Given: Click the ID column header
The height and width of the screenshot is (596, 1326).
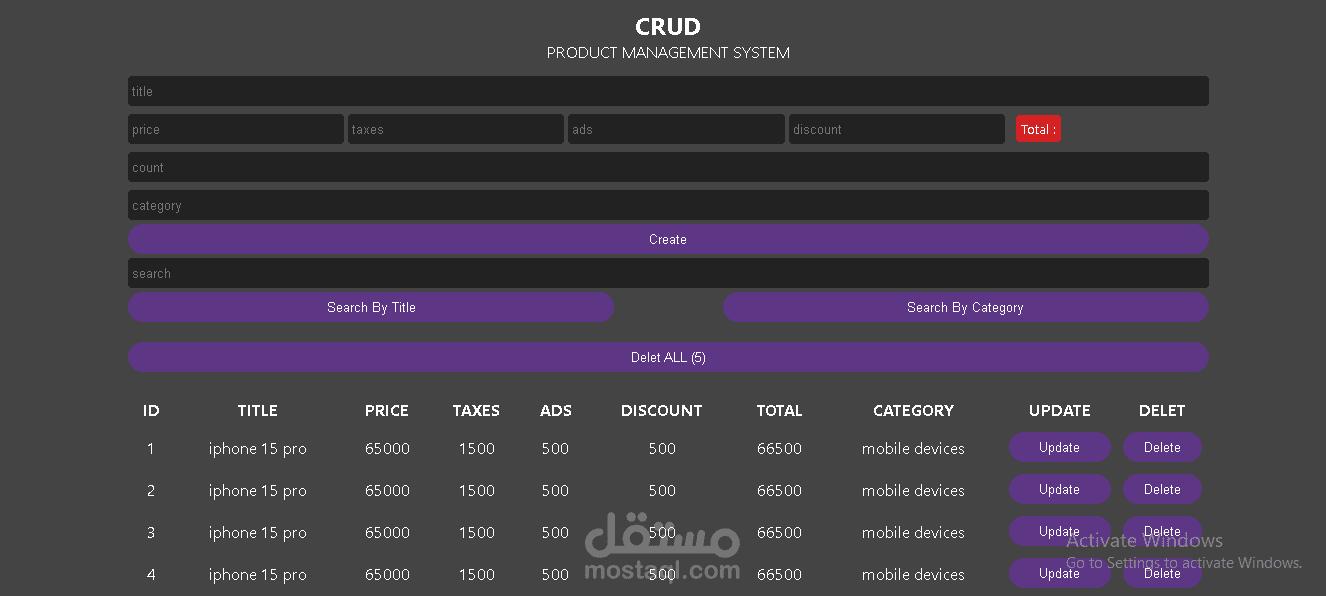Looking at the screenshot, I should (x=151, y=410).
